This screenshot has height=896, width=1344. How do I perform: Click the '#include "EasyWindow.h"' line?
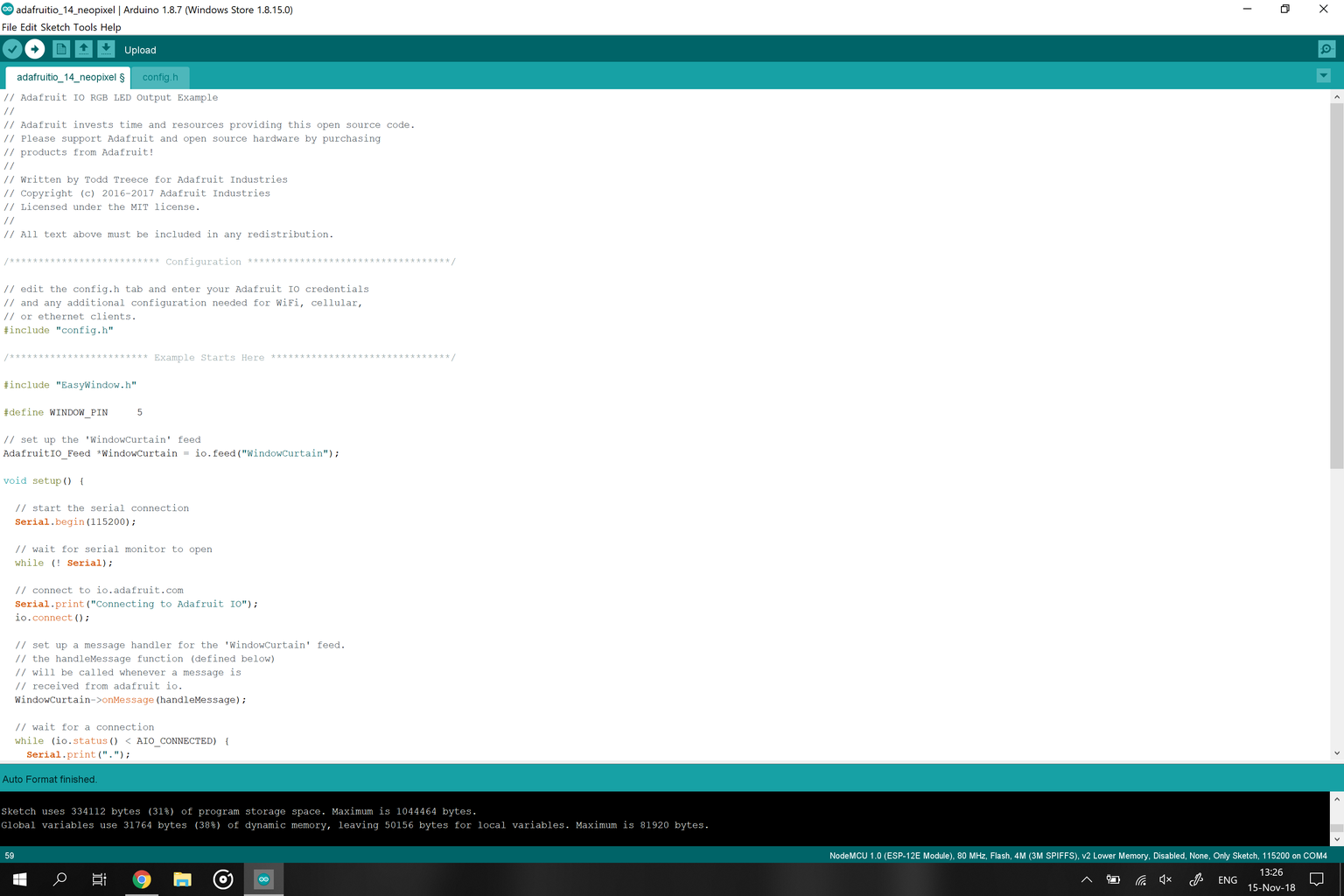(70, 385)
